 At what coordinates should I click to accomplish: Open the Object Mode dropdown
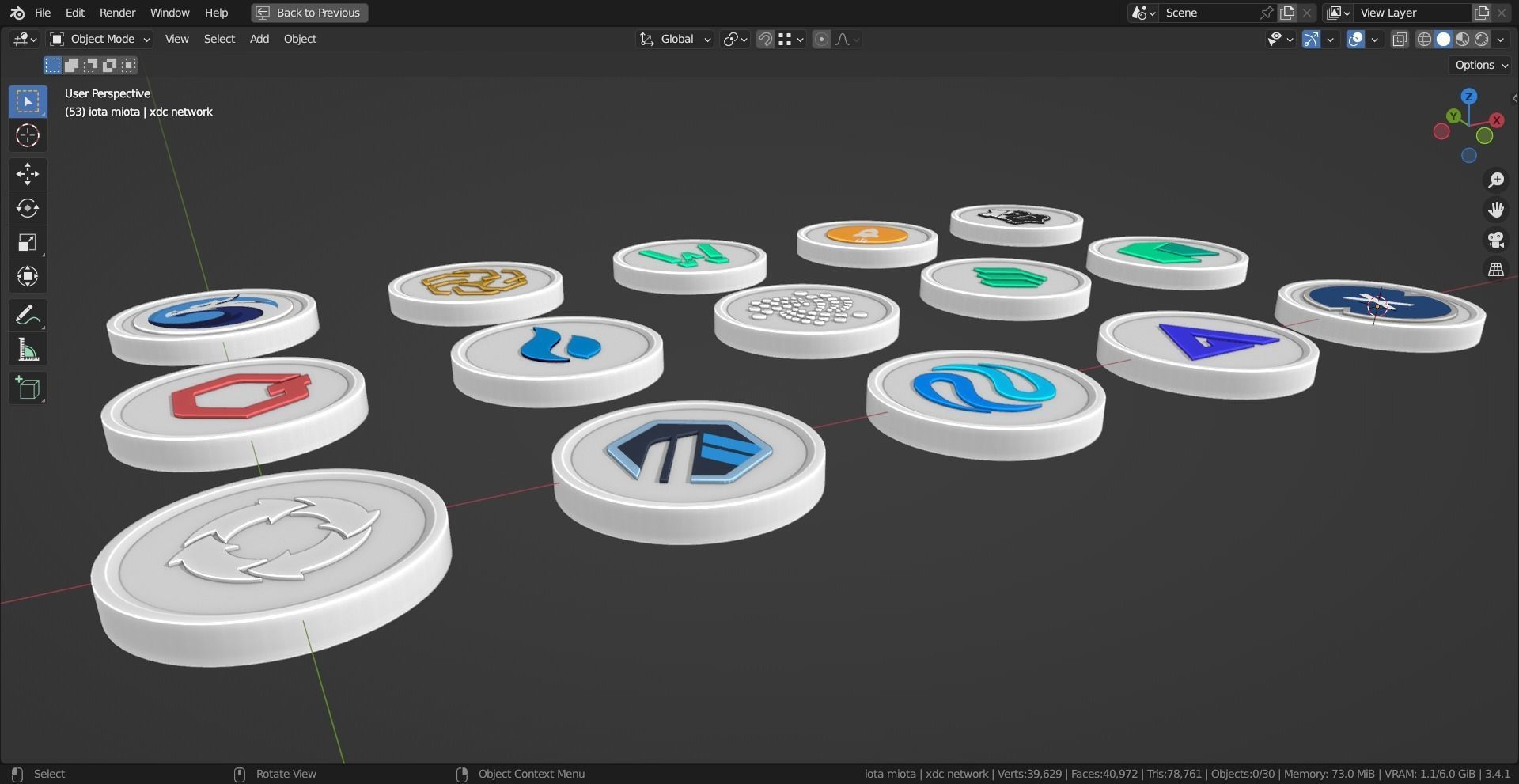click(100, 39)
